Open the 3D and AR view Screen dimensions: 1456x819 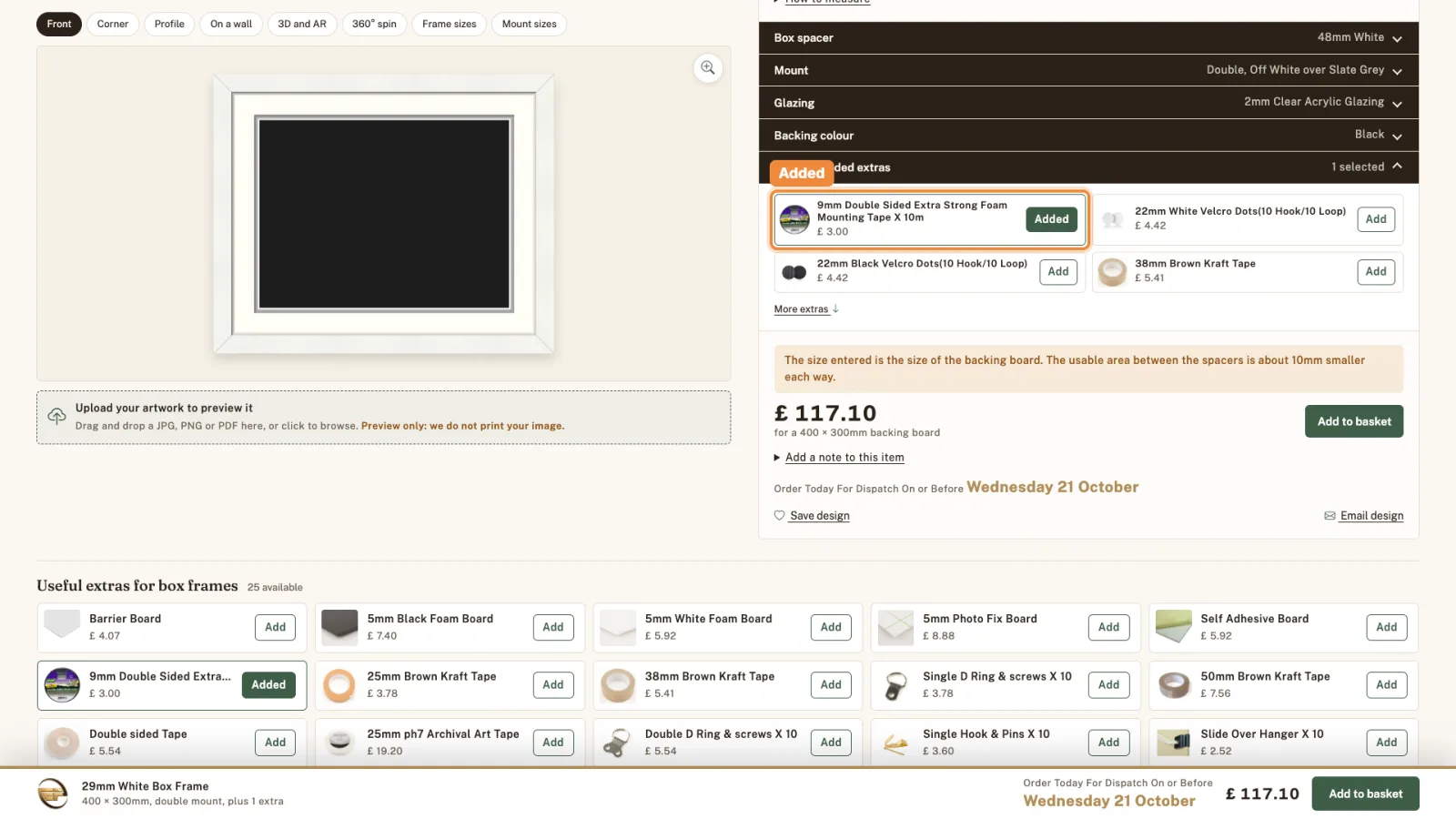(302, 24)
